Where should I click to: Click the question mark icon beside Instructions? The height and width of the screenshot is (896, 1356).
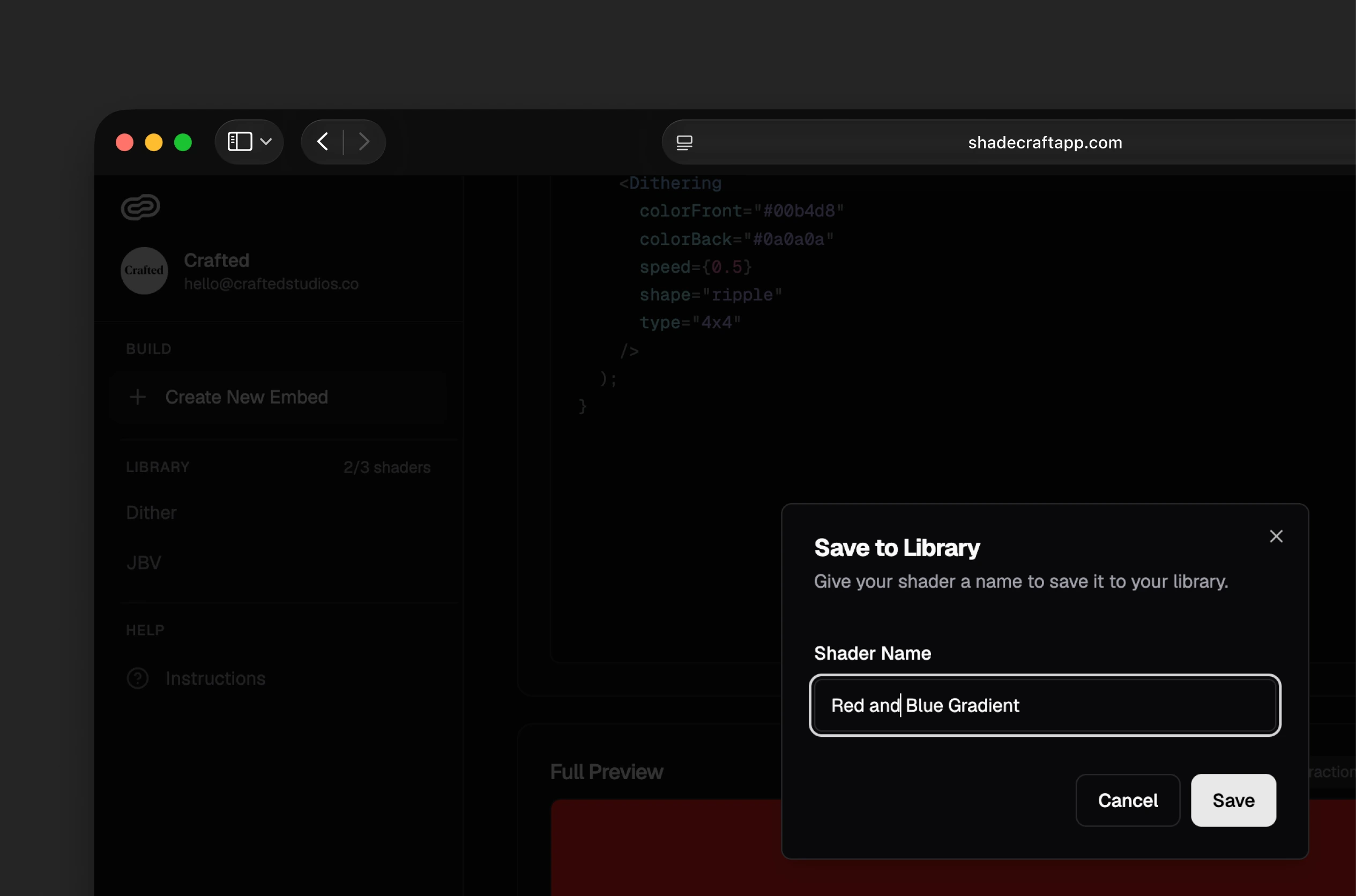tap(138, 678)
